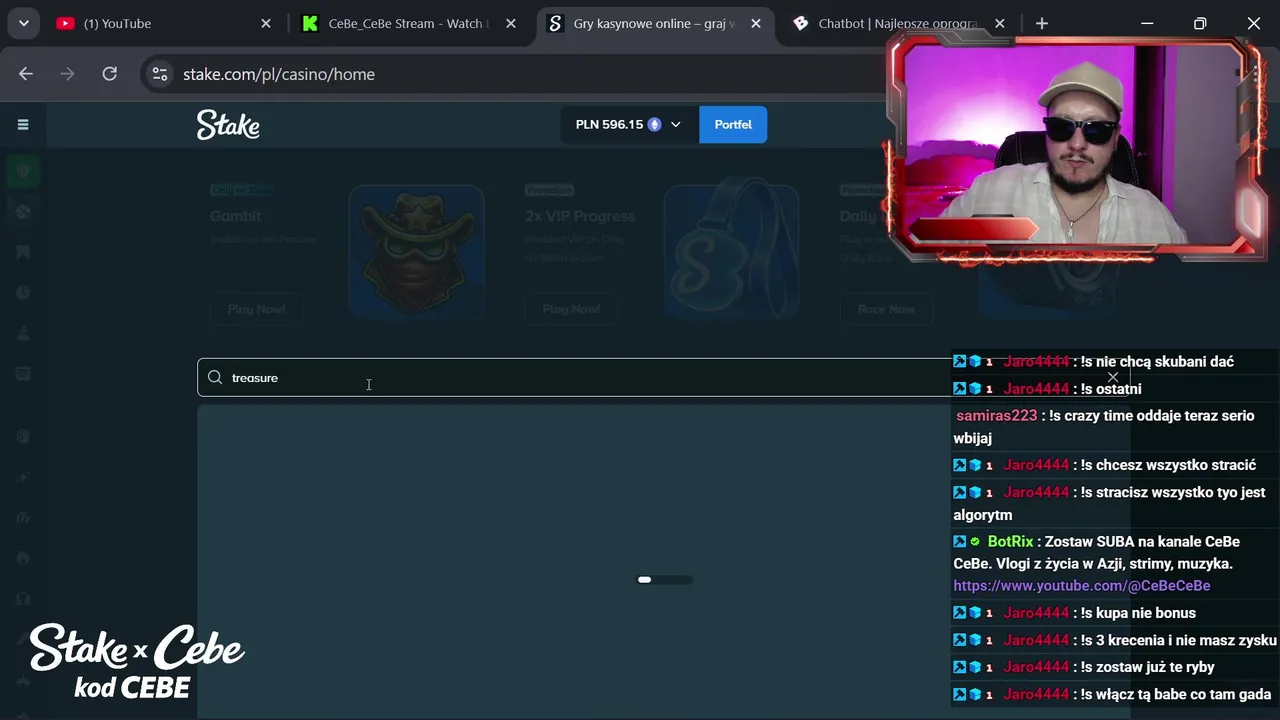Open the Stake headphones promo thumbnail
Viewport: 1280px width, 720px height.
[731, 252]
